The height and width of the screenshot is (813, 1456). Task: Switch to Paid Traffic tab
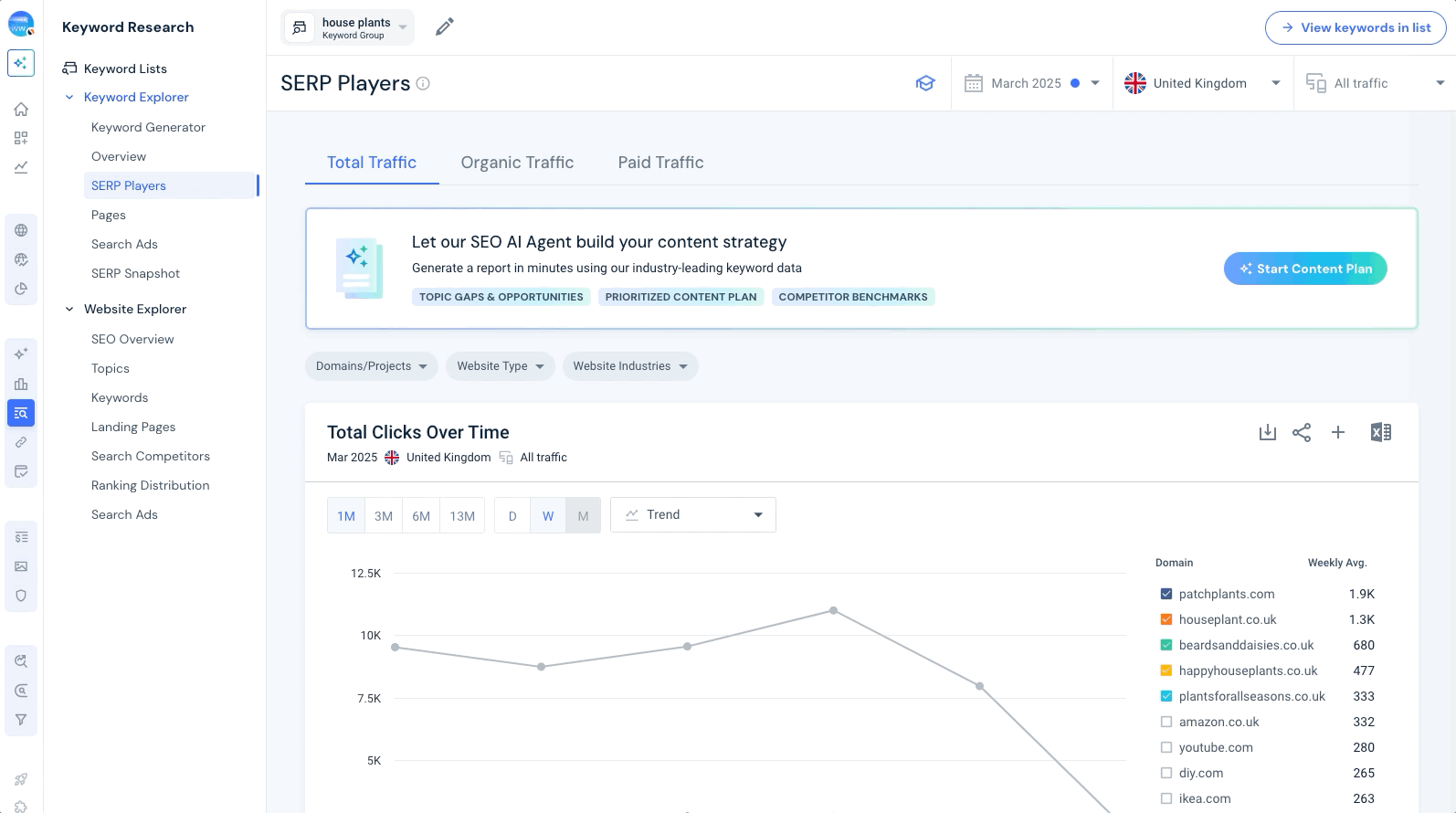(660, 163)
